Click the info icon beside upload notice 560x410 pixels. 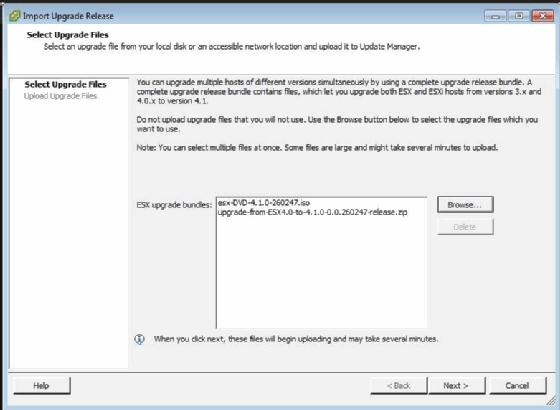coord(140,339)
